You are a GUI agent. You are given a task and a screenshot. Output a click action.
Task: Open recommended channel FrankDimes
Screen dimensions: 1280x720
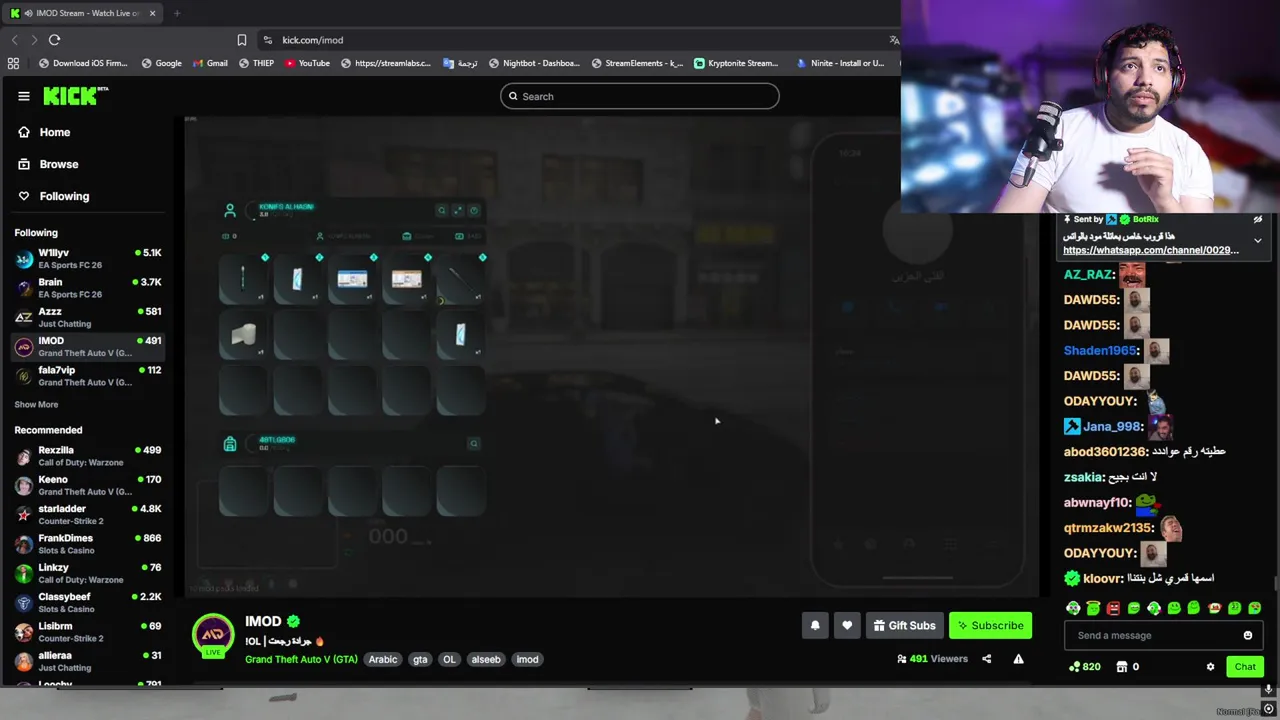pyautogui.click(x=88, y=544)
